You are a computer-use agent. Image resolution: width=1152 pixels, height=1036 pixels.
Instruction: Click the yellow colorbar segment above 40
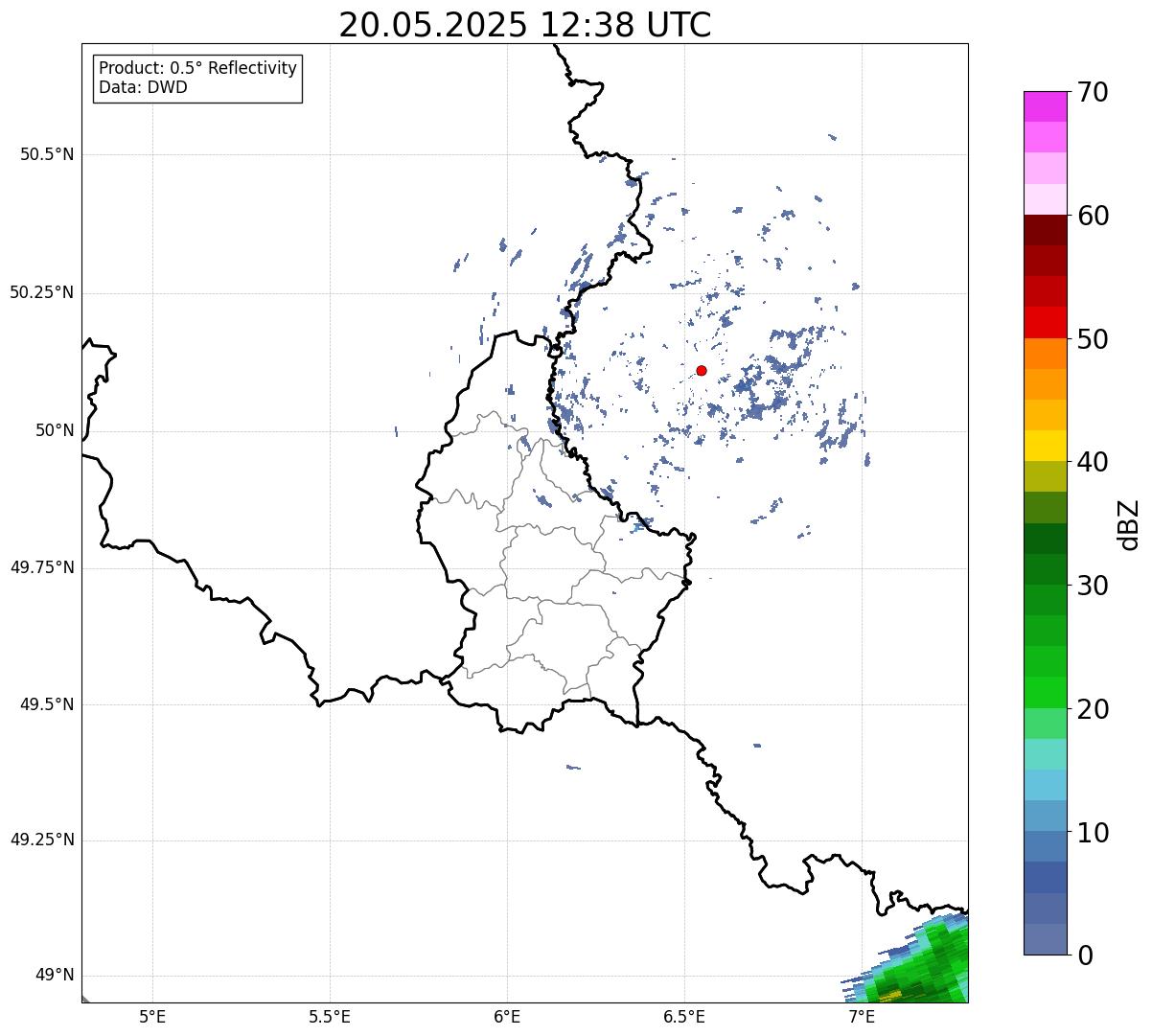pos(1046,446)
